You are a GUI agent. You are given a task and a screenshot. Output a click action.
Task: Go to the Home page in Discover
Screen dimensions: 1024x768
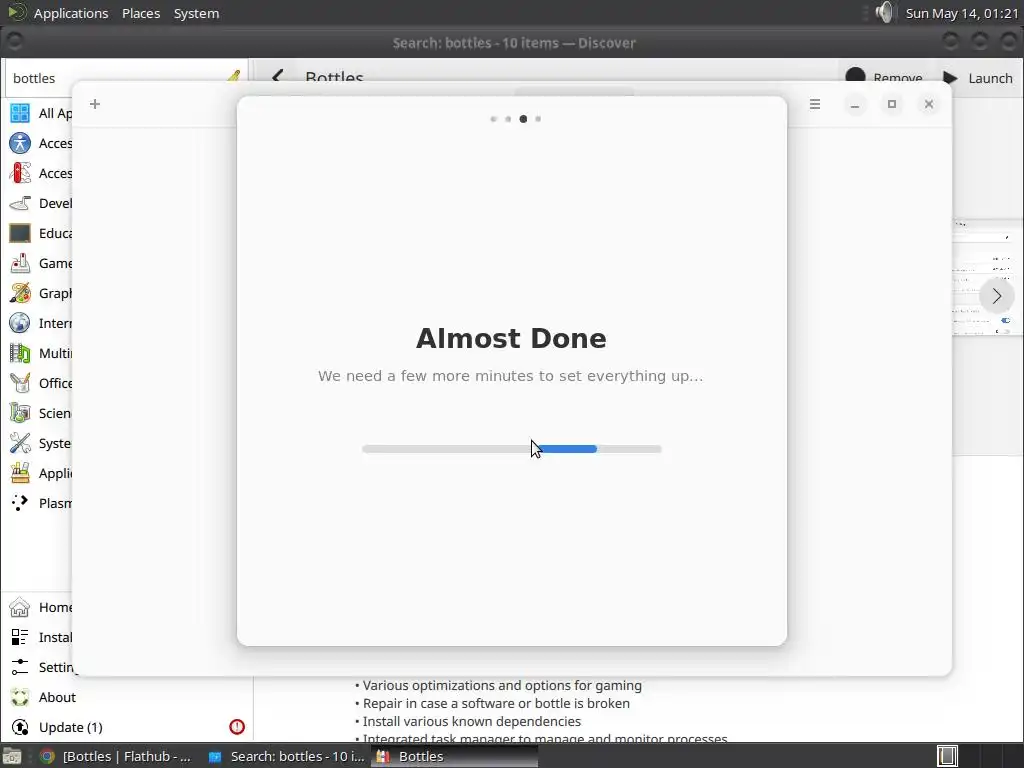pos(40,607)
